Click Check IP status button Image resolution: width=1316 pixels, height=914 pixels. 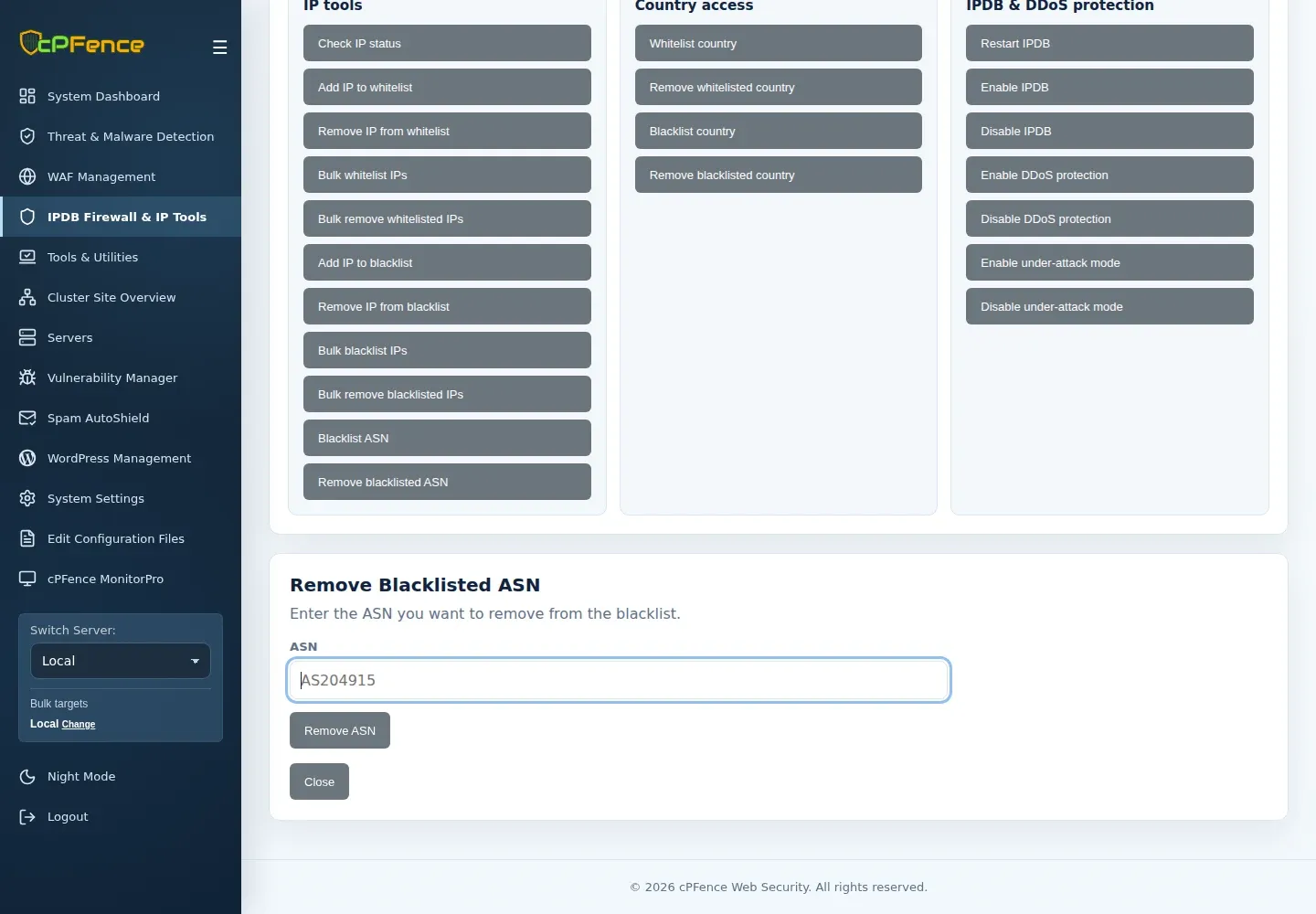(447, 43)
